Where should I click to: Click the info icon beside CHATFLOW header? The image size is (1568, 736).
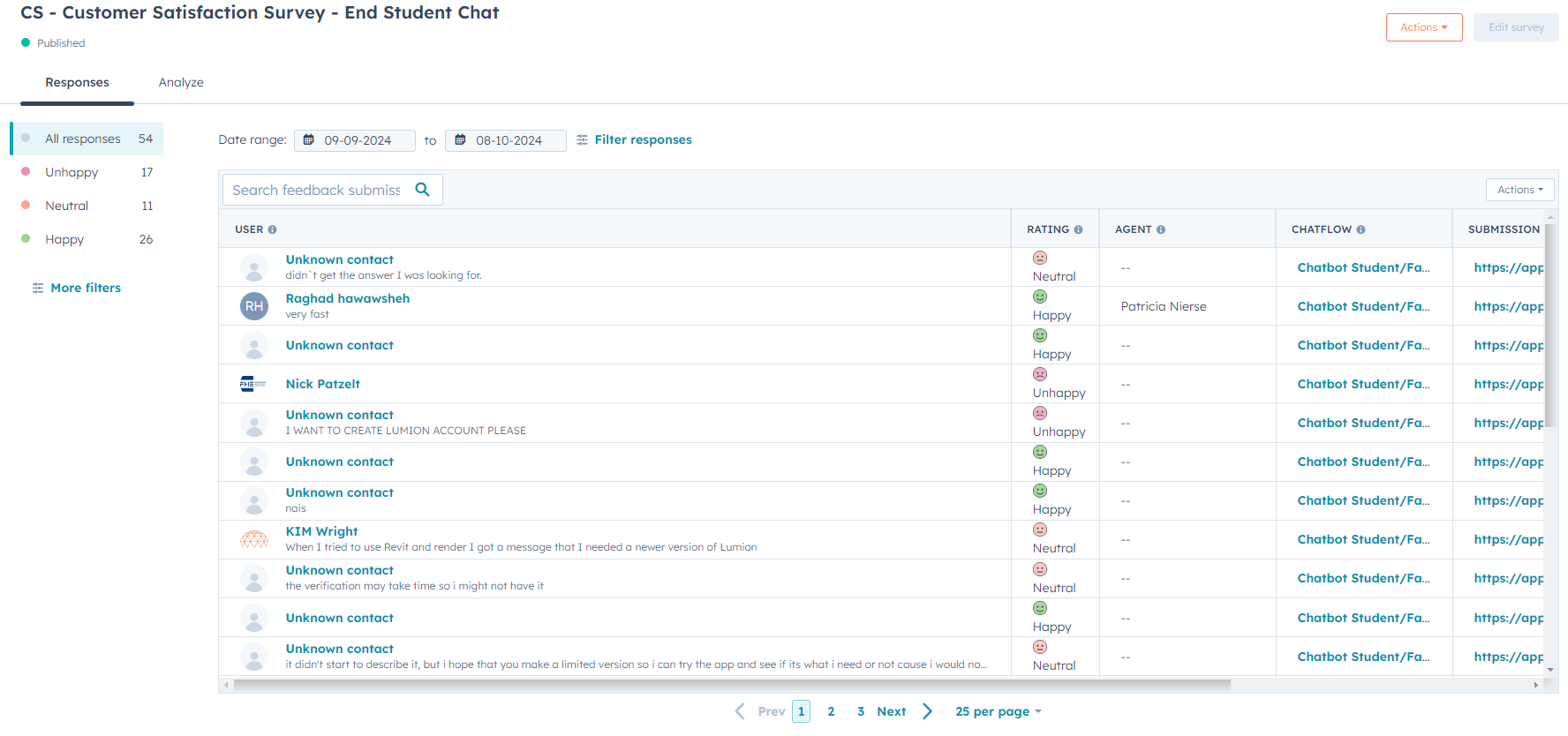(1361, 229)
